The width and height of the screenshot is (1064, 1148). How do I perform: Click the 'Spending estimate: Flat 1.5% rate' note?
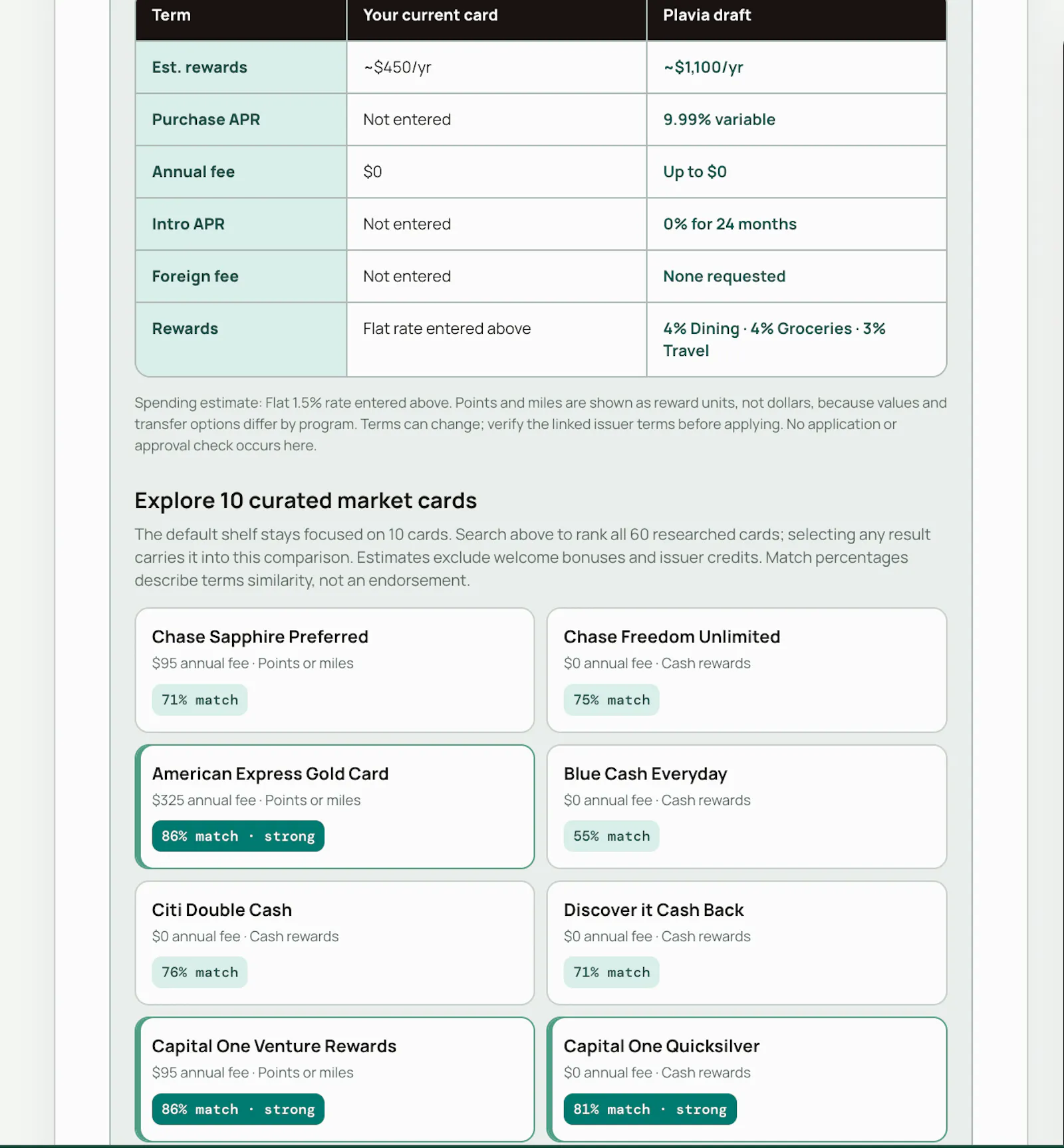pyautogui.click(x=540, y=424)
